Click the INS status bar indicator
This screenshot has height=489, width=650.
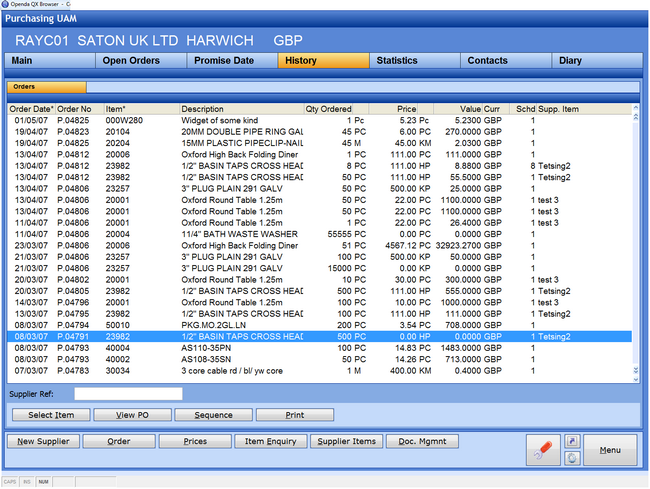pos(27,482)
